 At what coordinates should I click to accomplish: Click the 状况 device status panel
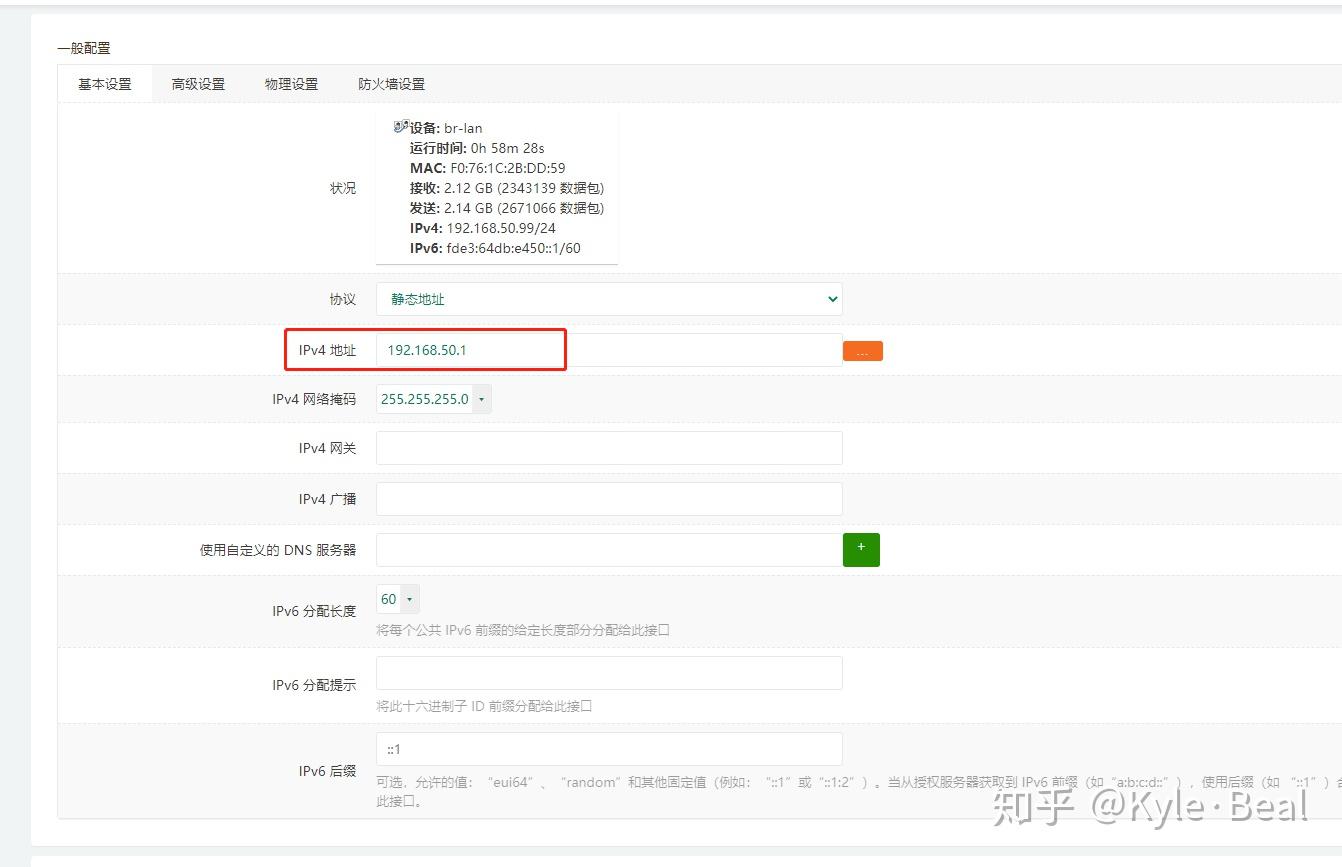point(500,188)
